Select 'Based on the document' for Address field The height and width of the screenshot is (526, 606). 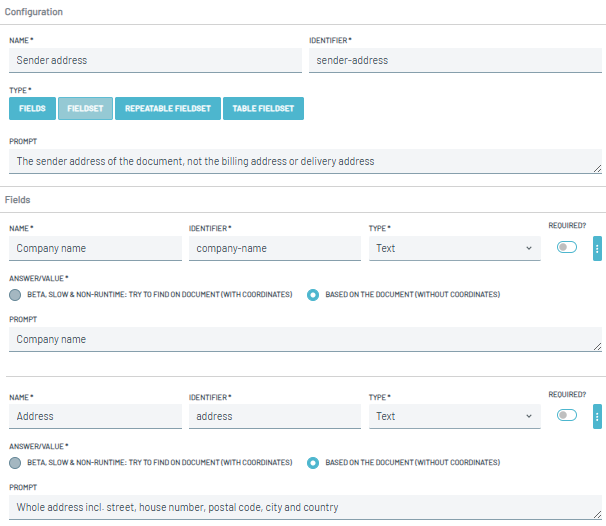point(314,463)
